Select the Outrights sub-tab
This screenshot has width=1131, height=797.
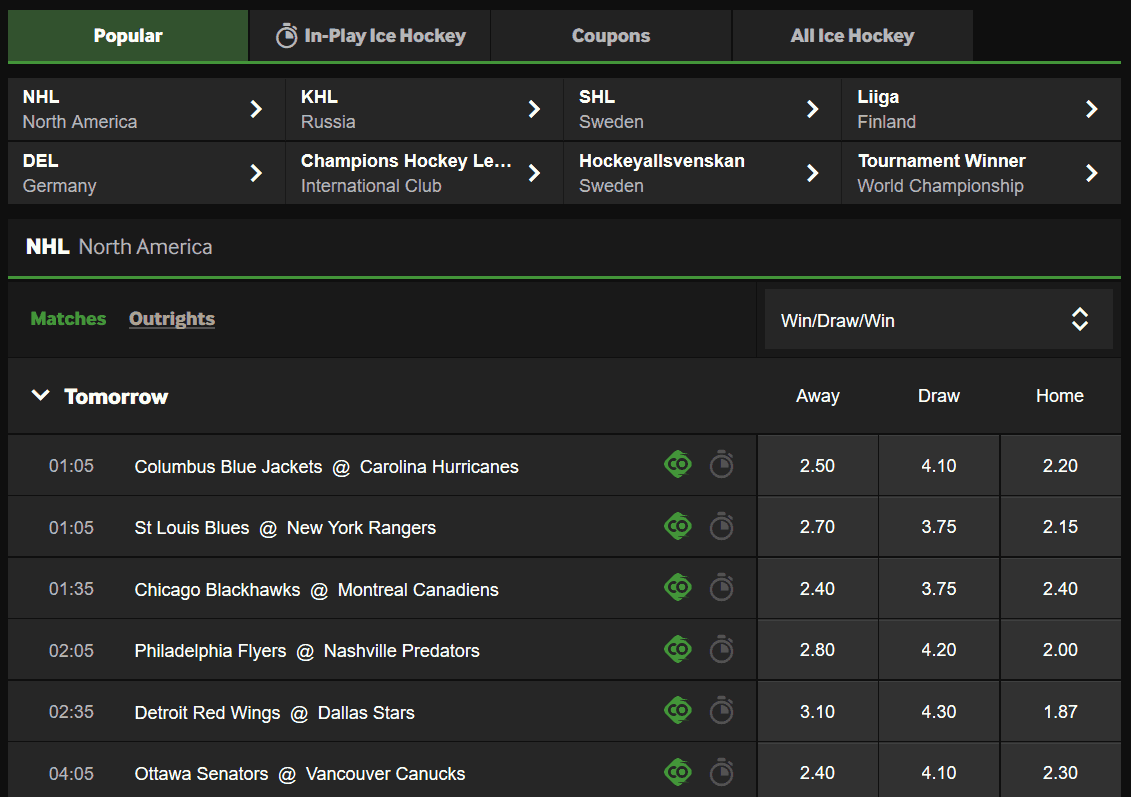click(172, 319)
